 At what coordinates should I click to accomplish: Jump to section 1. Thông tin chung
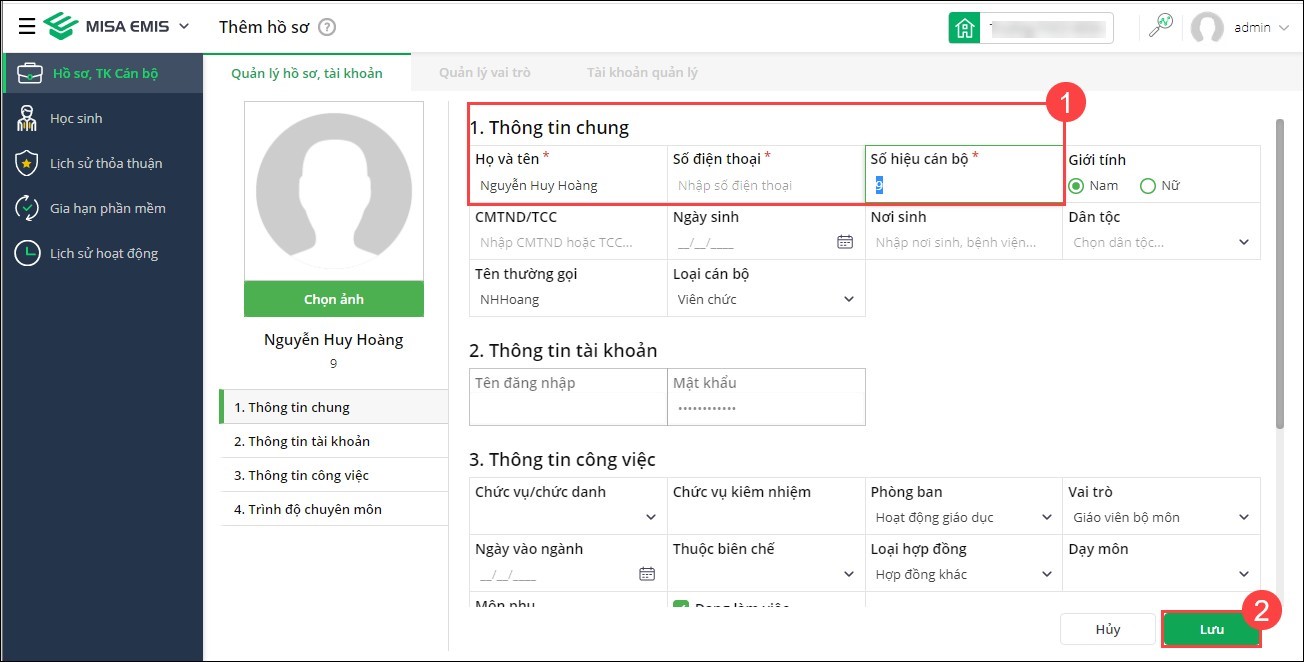(x=334, y=407)
